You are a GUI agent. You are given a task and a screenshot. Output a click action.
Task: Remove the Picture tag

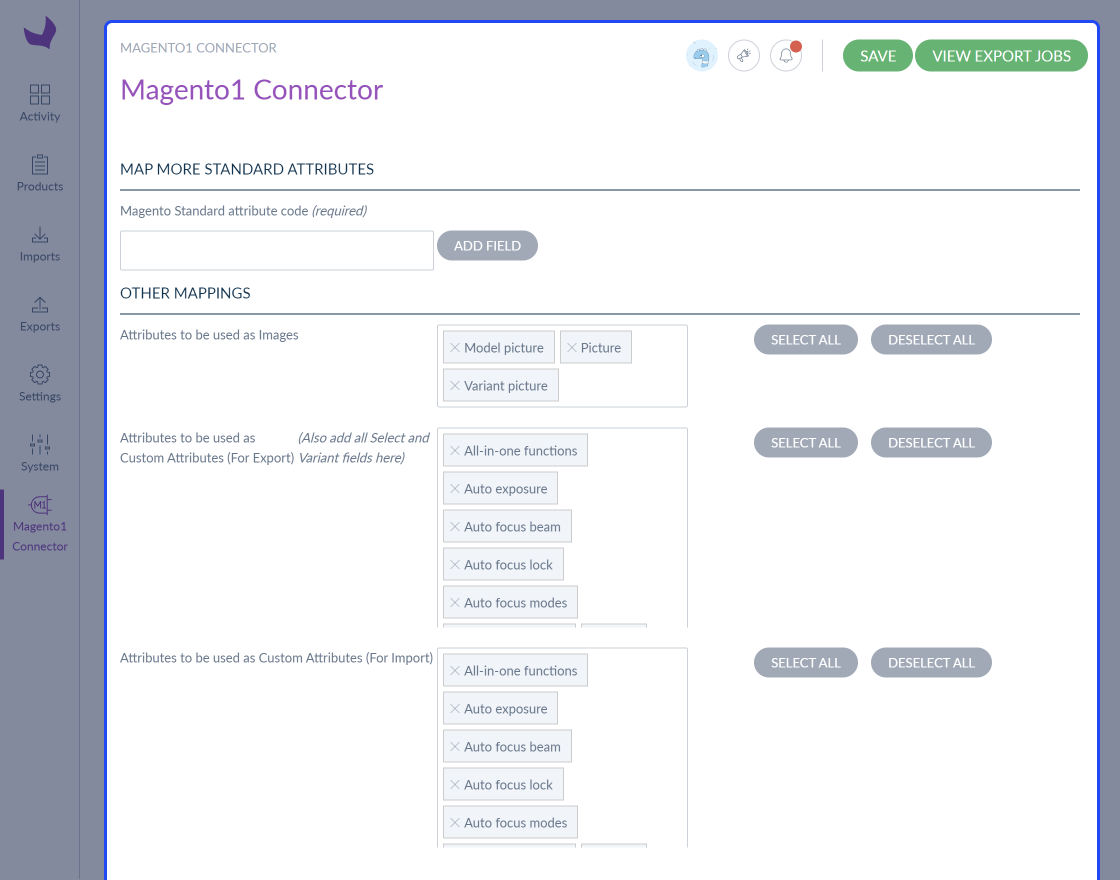coord(571,348)
